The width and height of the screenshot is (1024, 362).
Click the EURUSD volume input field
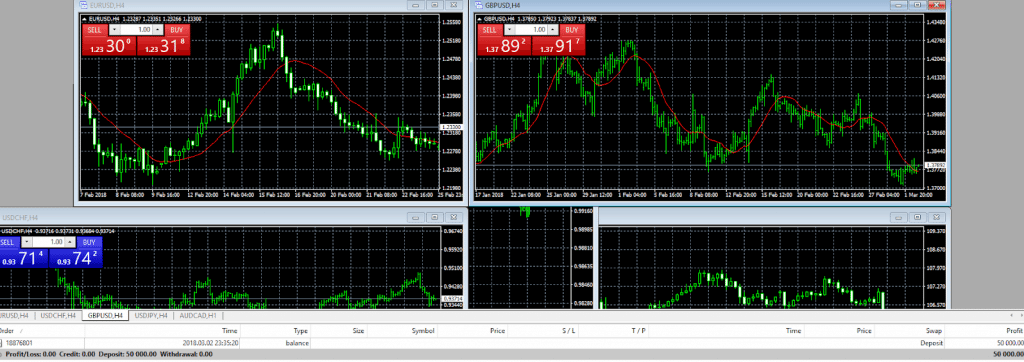[136, 30]
